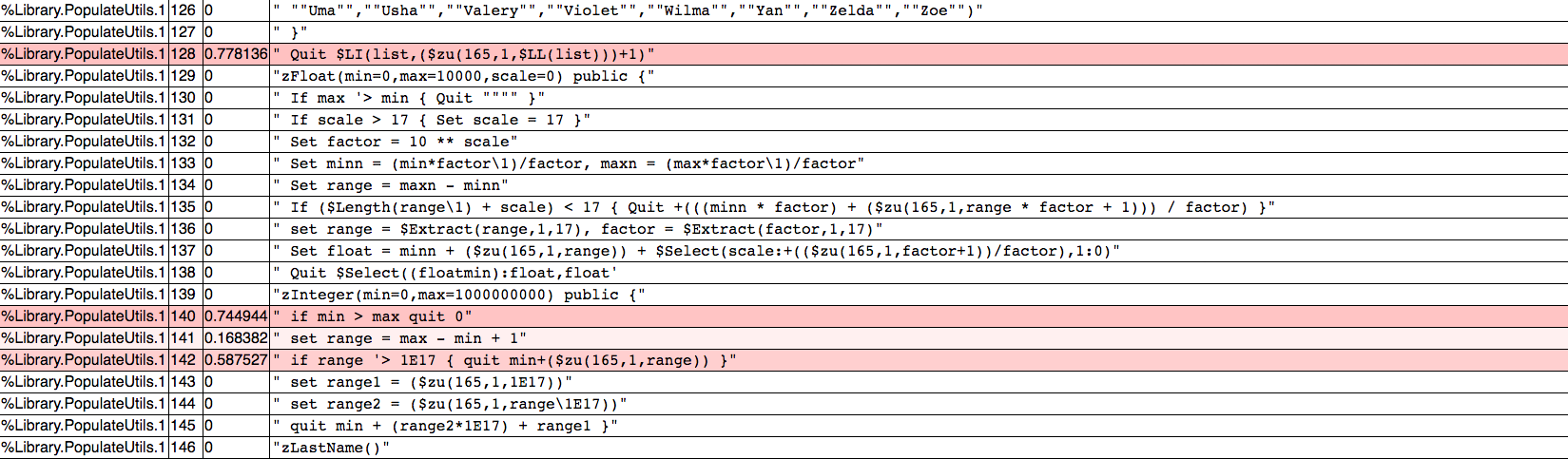Image resolution: width=1568 pixels, height=459 pixels.
Task: Select 'set range = max - min + 1' line
Action: pyautogui.click(x=399, y=338)
